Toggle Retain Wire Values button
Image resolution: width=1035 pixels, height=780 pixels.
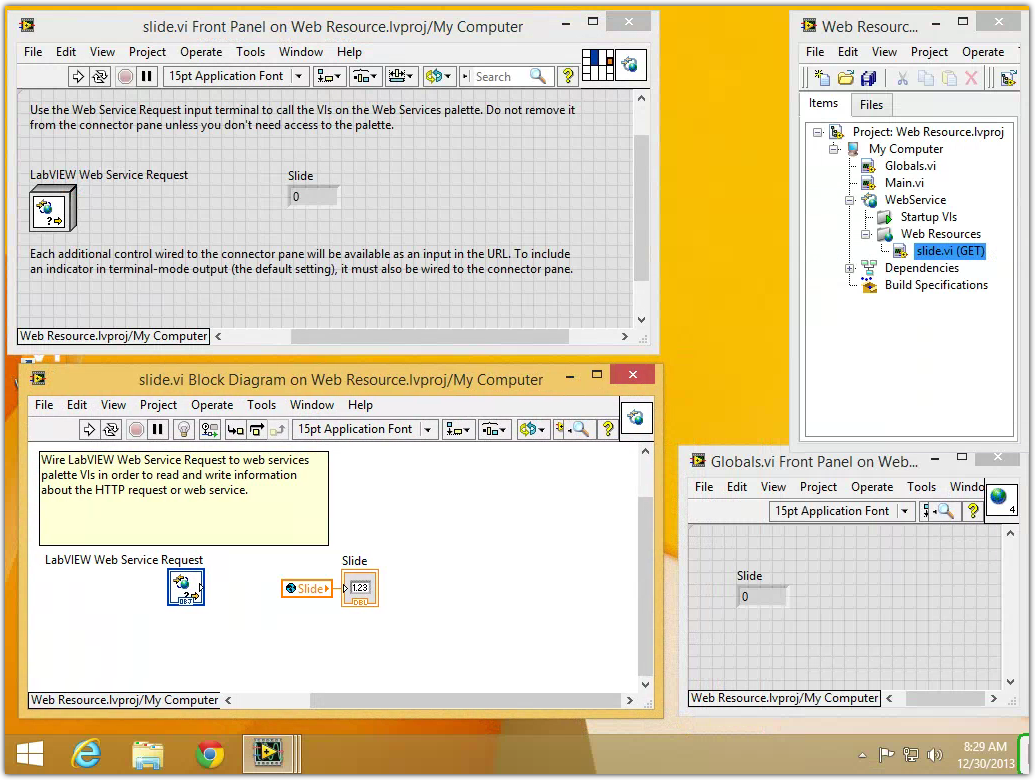[x=209, y=429]
